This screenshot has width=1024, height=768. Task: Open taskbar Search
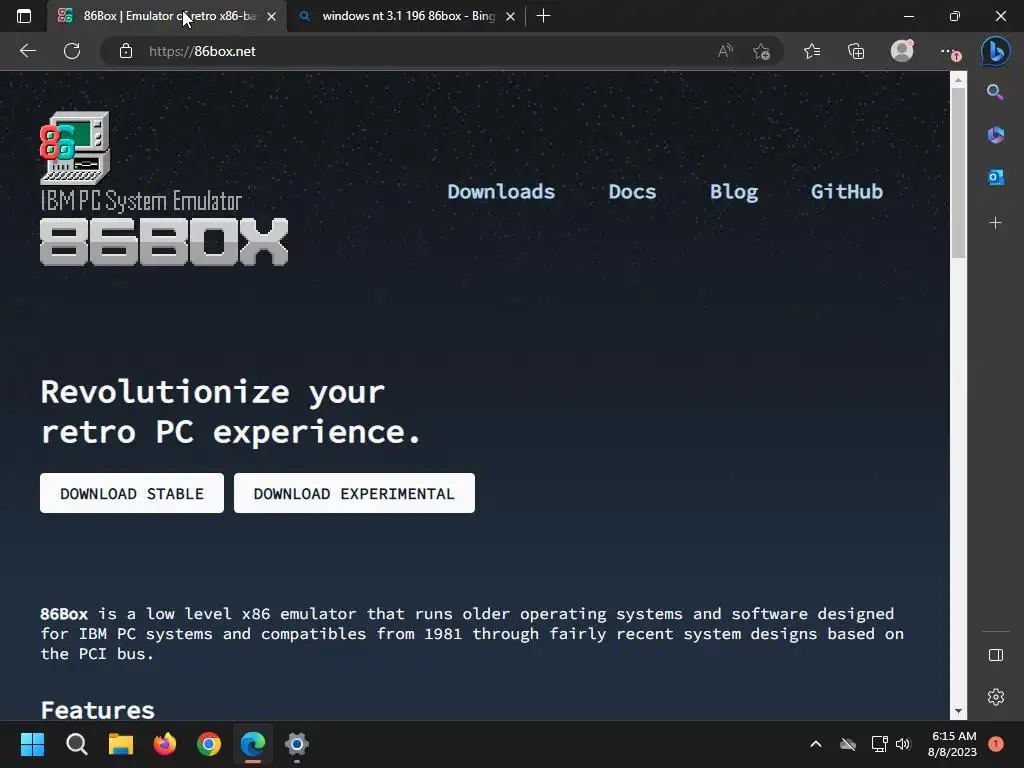coord(76,744)
